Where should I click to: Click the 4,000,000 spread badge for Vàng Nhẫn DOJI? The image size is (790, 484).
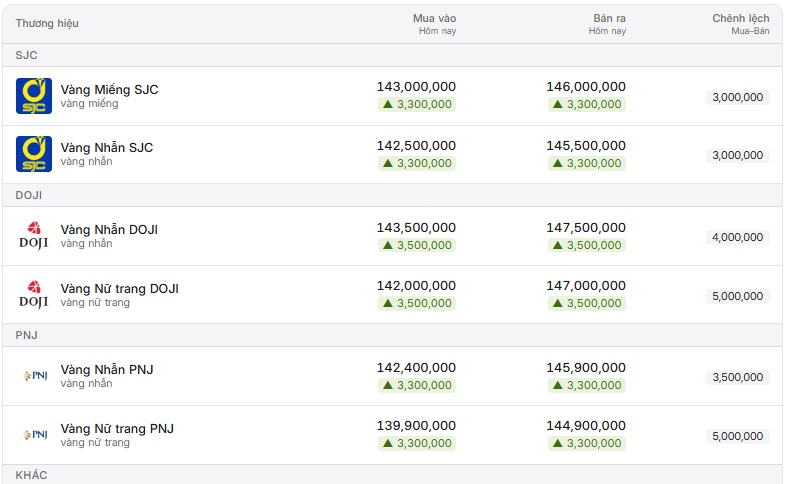point(738,237)
